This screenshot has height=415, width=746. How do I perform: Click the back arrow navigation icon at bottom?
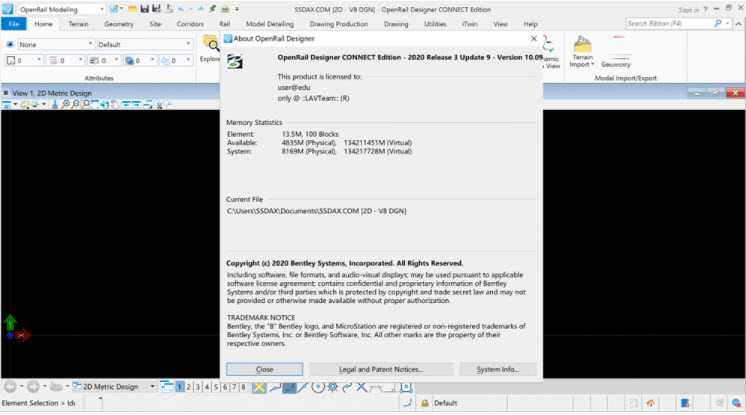pyautogui.click(x=10, y=387)
